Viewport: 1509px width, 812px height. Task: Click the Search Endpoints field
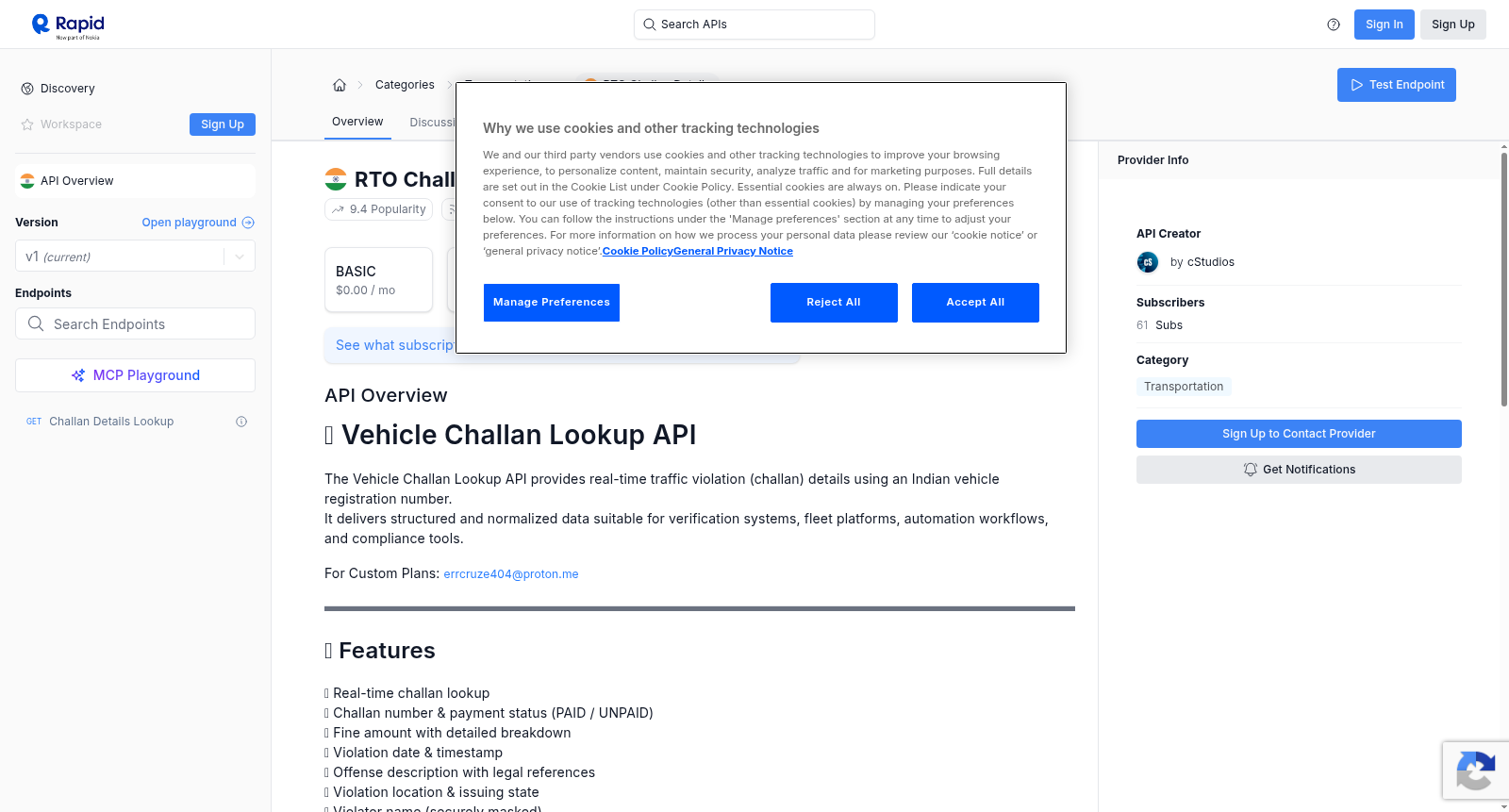(x=135, y=323)
